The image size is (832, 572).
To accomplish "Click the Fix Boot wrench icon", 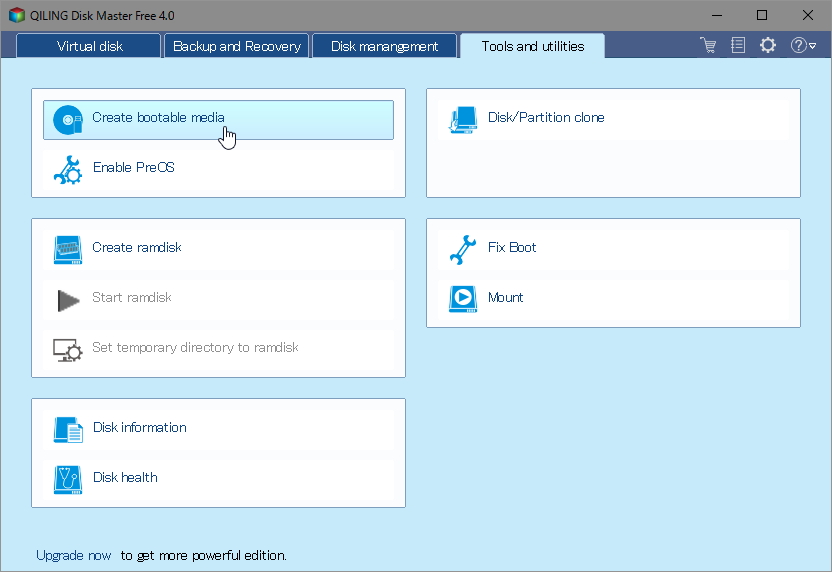I will click(x=463, y=249).
